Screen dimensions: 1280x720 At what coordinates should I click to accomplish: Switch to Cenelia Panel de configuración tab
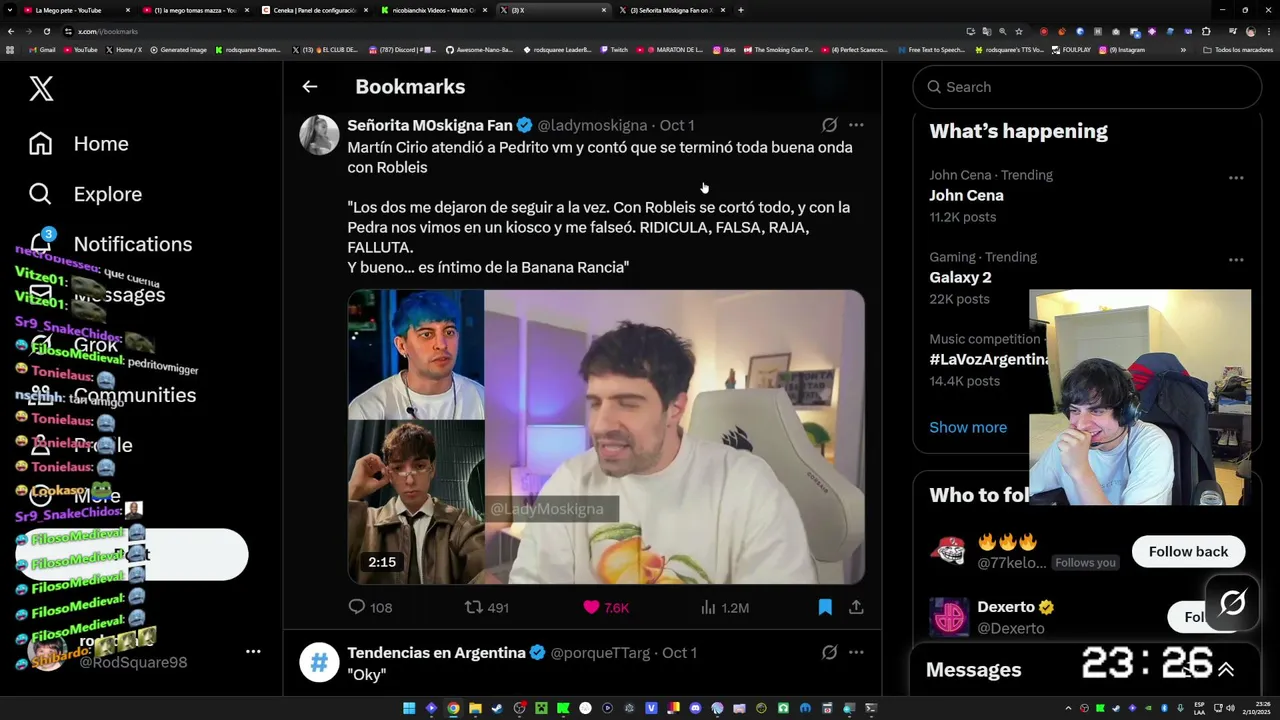pyautogui.click(x=314, y=10)
